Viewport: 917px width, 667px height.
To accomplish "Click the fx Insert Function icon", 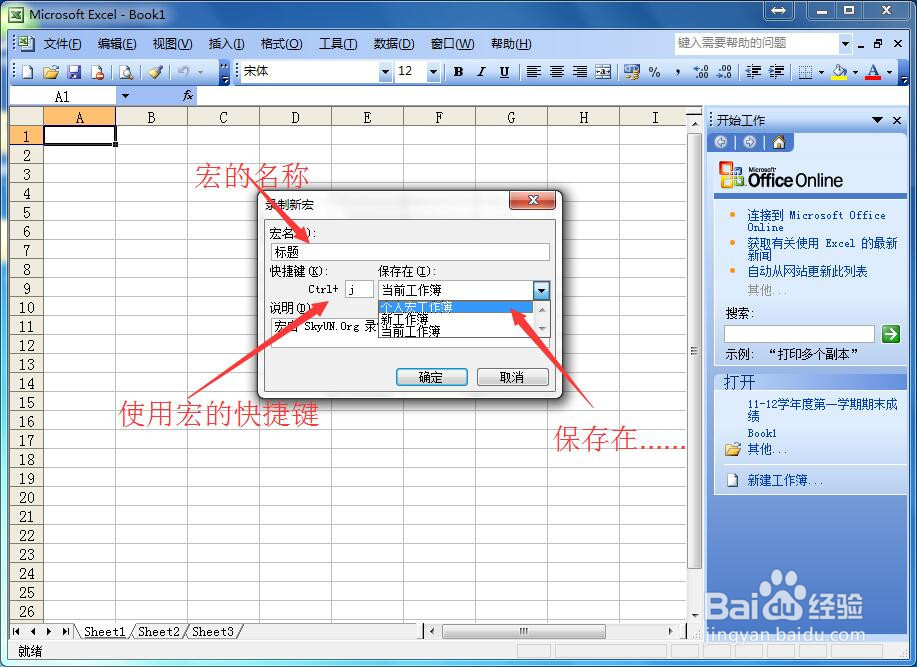I will [188, 95].
